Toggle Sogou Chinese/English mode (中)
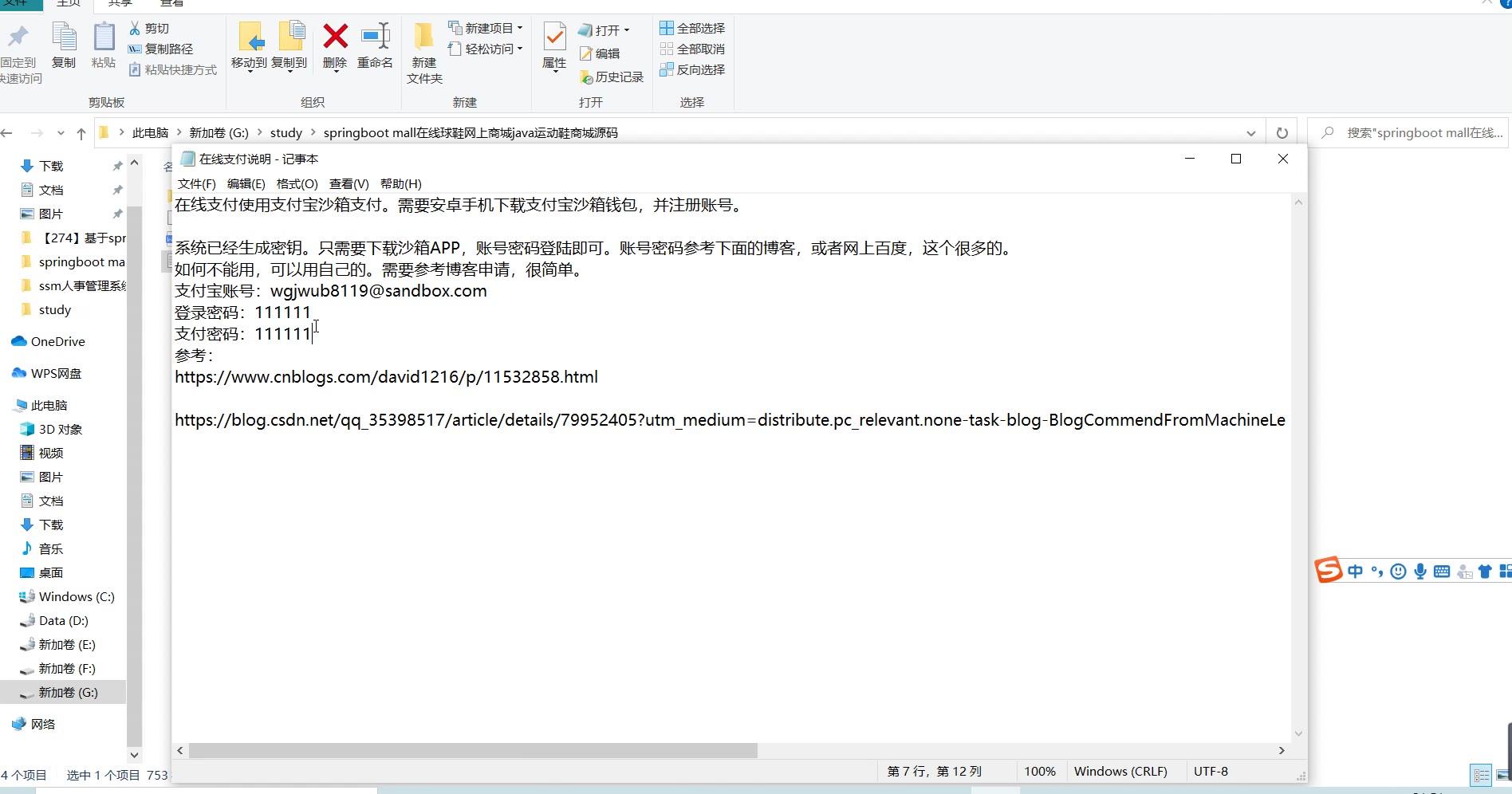Screen dimensions: 1512x794 pos(1356,571)
